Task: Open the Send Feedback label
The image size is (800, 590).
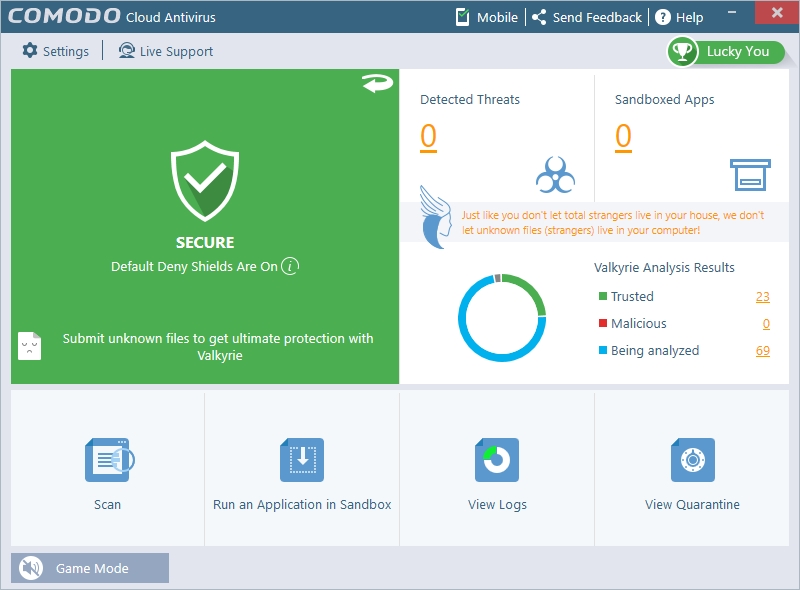Action: click(x=597, y=17)
